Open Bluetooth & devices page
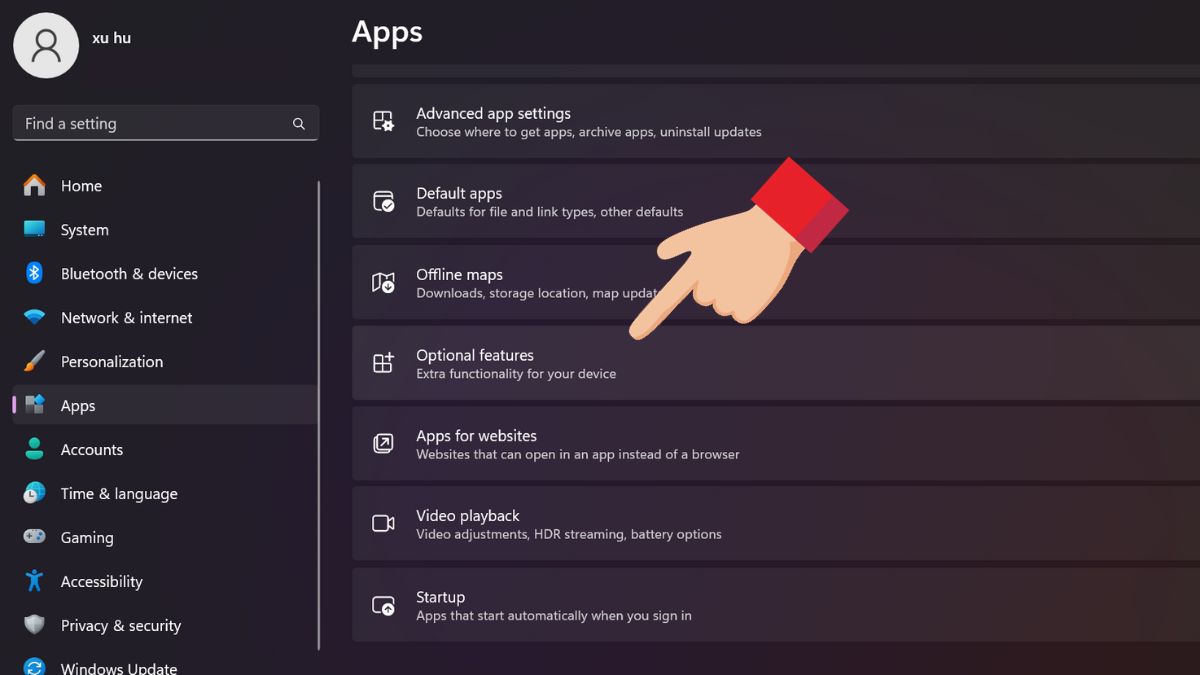This screenshot has height=675, width=1200. pyautogui.click(x=165, y=273)
